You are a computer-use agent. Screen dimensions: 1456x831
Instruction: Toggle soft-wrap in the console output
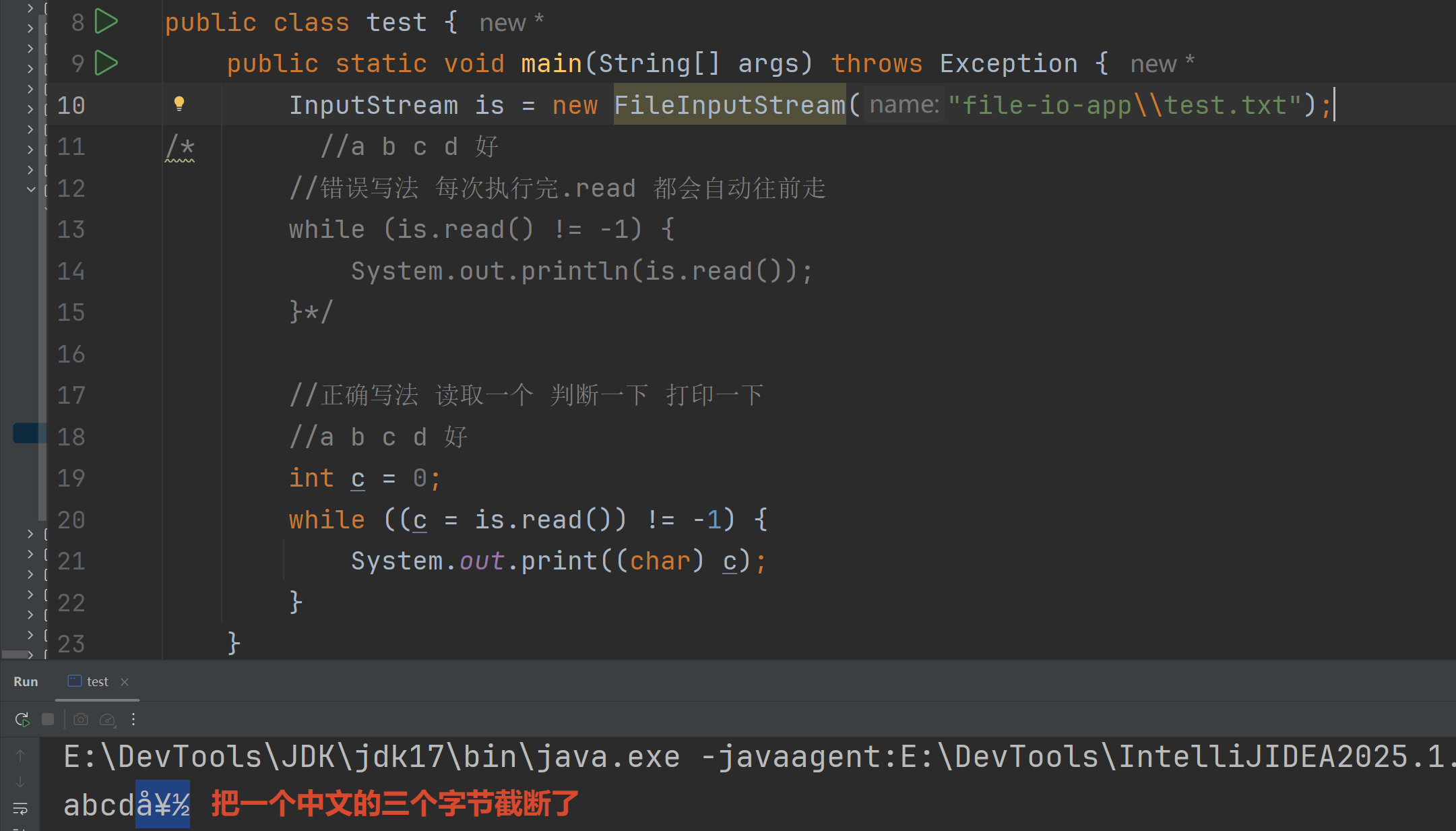[20, 807]
